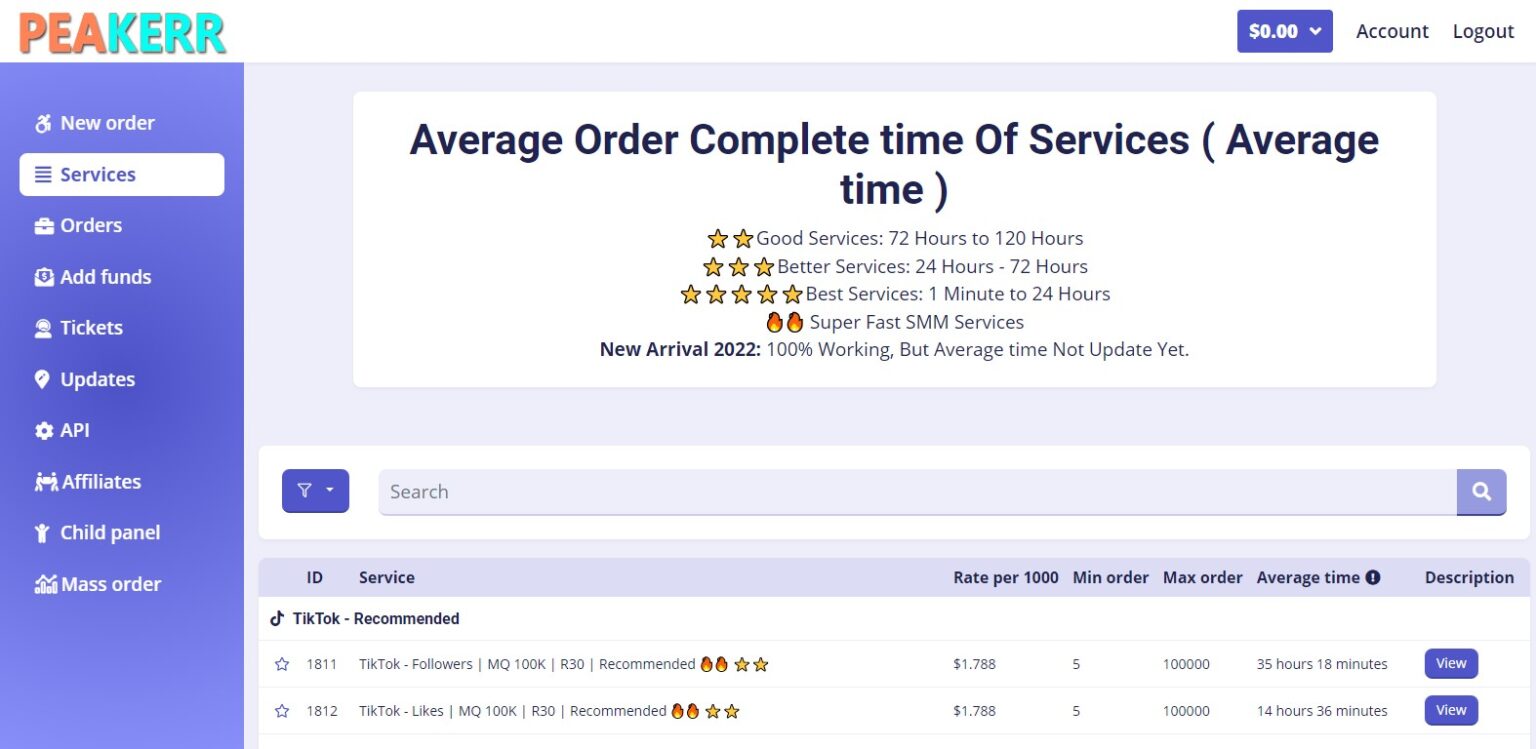Click the search magnifier icon button
This screenshot has height=749, width=1536.
click(1481, 492)
